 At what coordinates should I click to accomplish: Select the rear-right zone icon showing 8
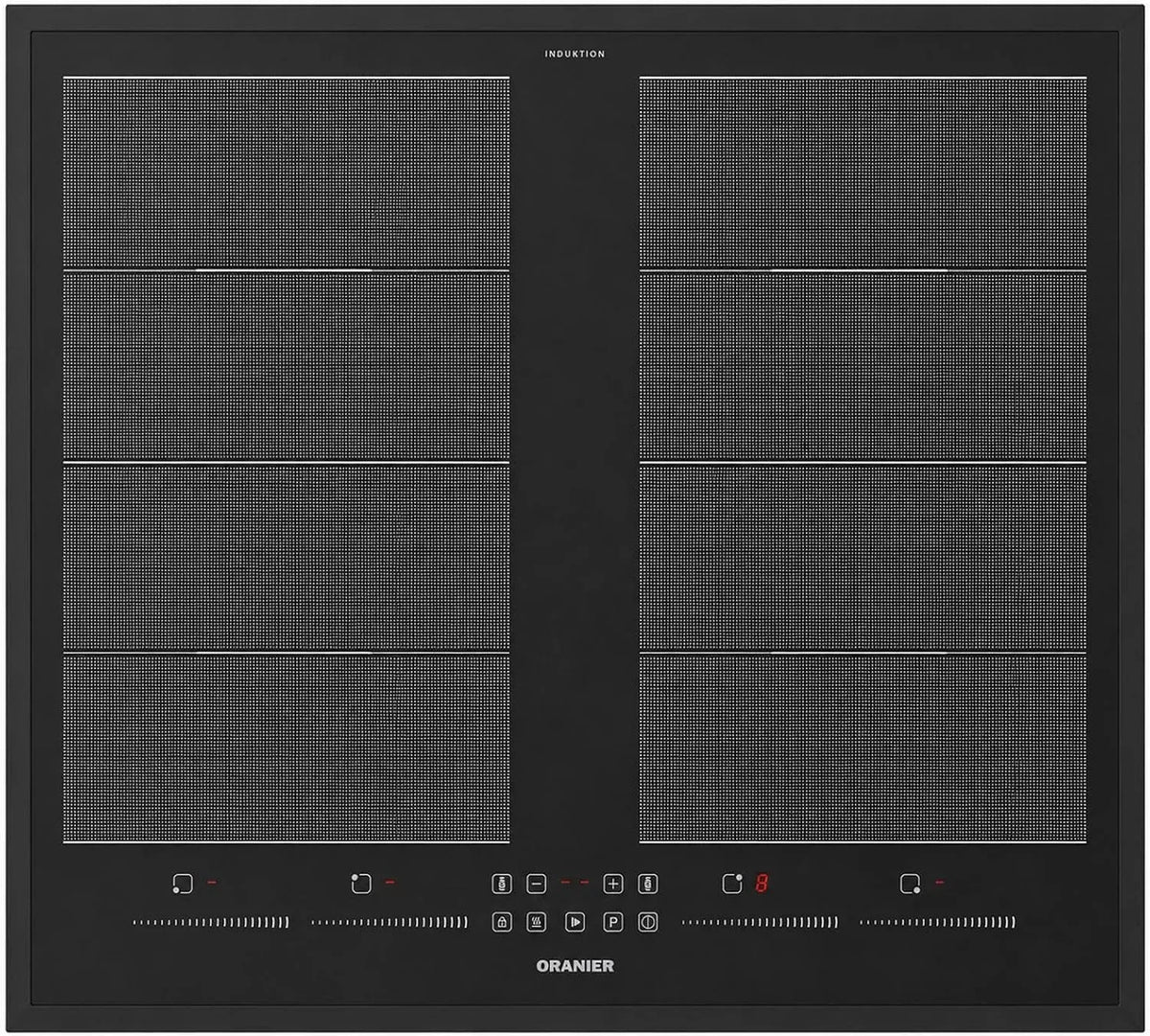(x=732, y=884)
